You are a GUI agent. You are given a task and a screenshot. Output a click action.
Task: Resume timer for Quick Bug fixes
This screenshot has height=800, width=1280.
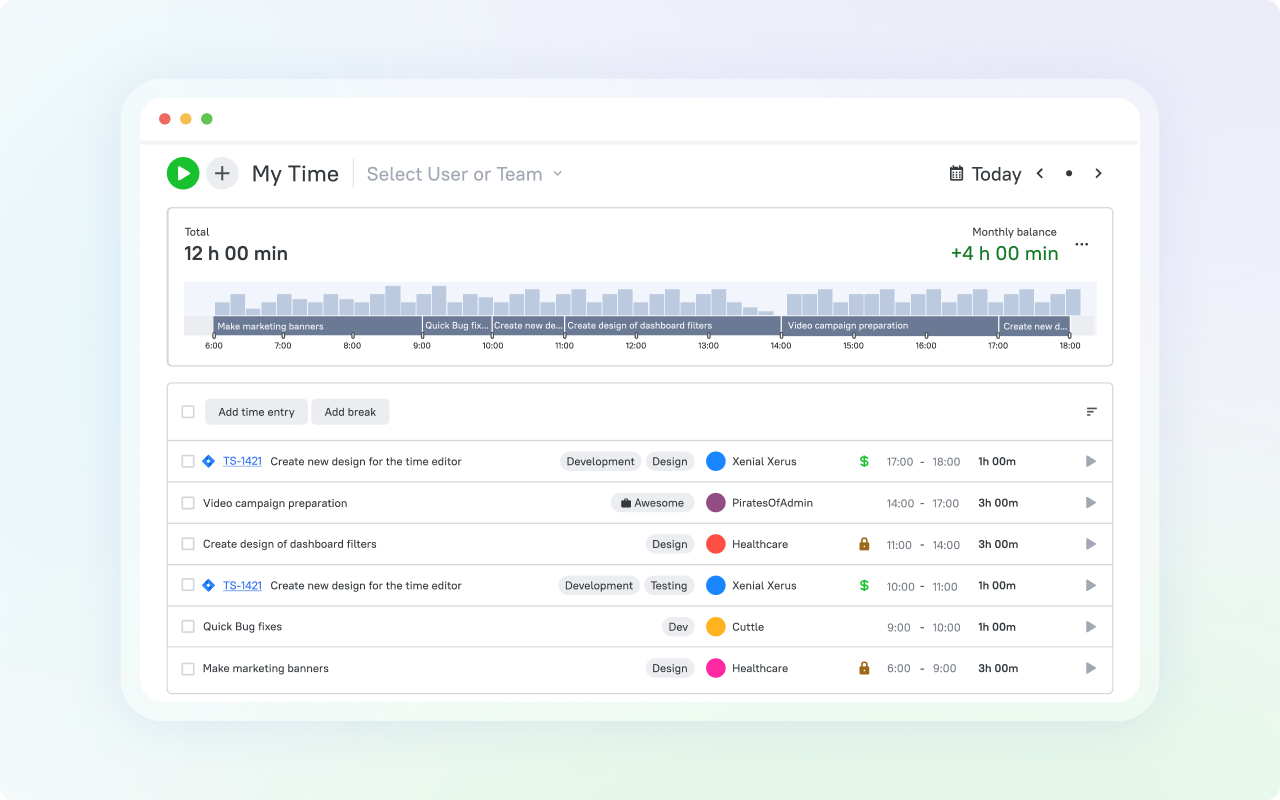[1091, 627]
